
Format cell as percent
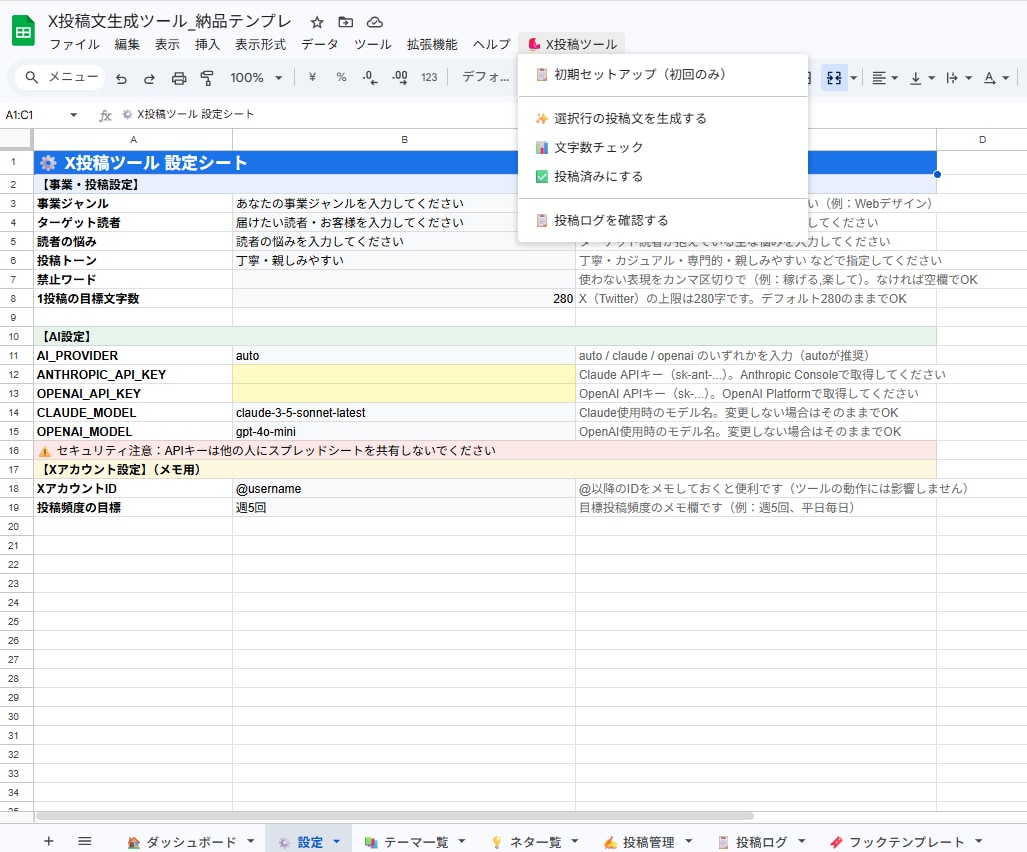(x=341, y=77)
